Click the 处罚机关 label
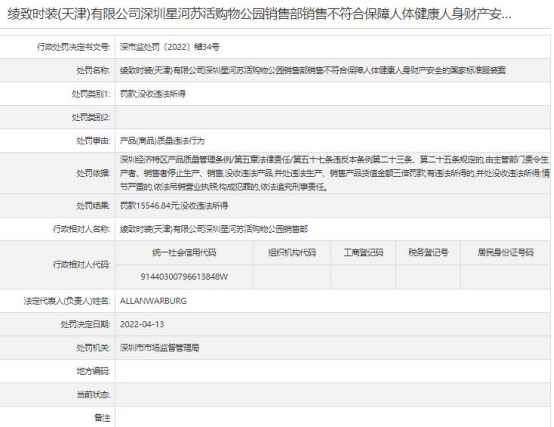This screenshot has height=427, width=554. [93, 348]
